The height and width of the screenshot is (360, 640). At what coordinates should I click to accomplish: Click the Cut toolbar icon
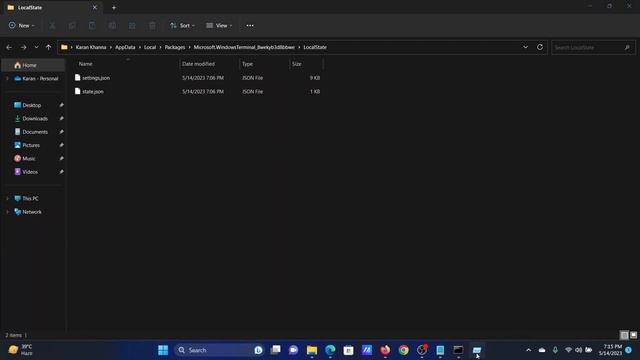52,26
